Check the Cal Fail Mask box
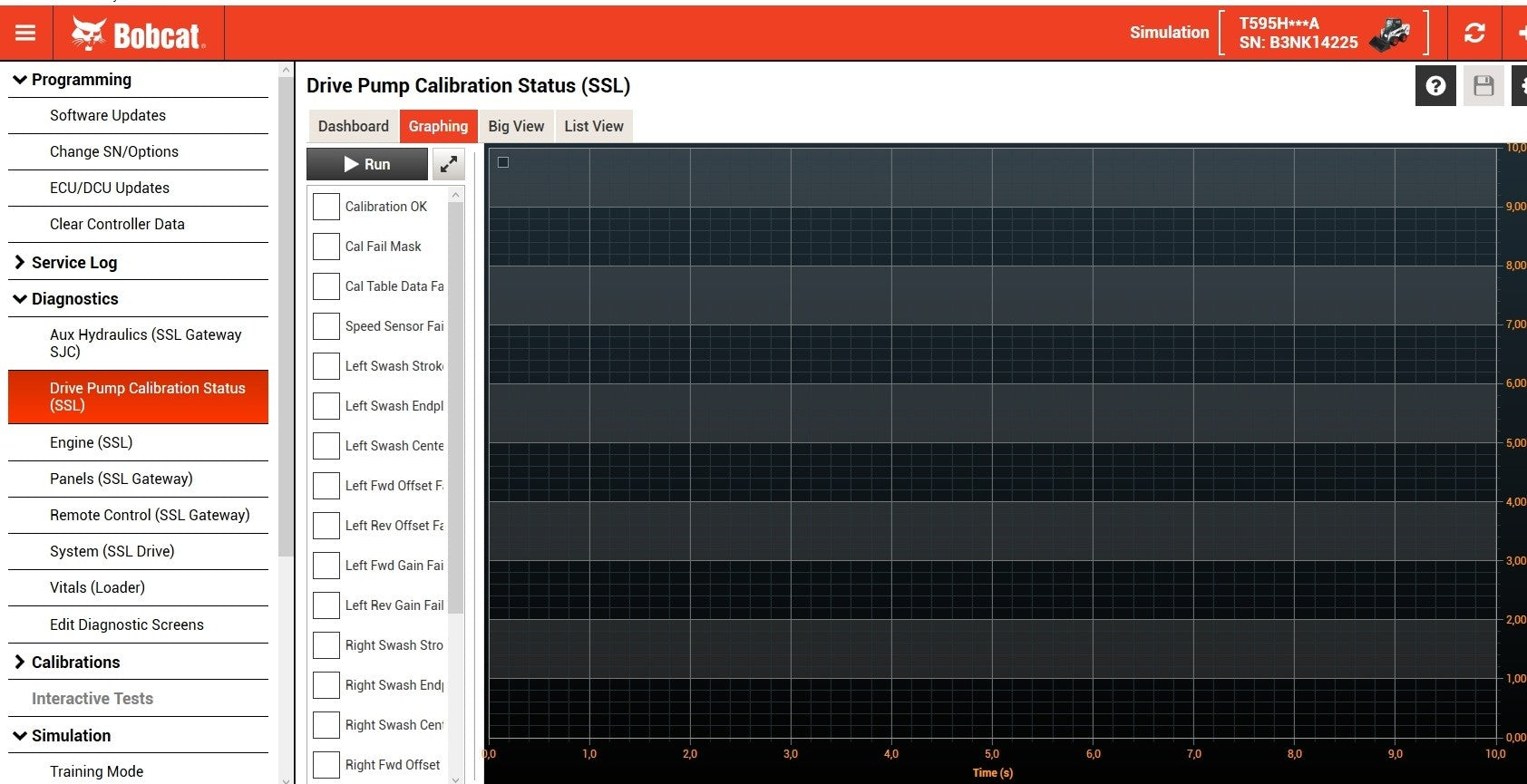 [x=326, y=247]
